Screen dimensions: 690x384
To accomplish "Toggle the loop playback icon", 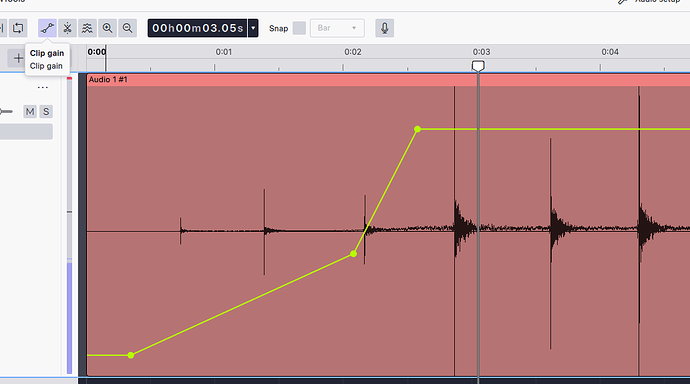I will (x=18, y=28).
